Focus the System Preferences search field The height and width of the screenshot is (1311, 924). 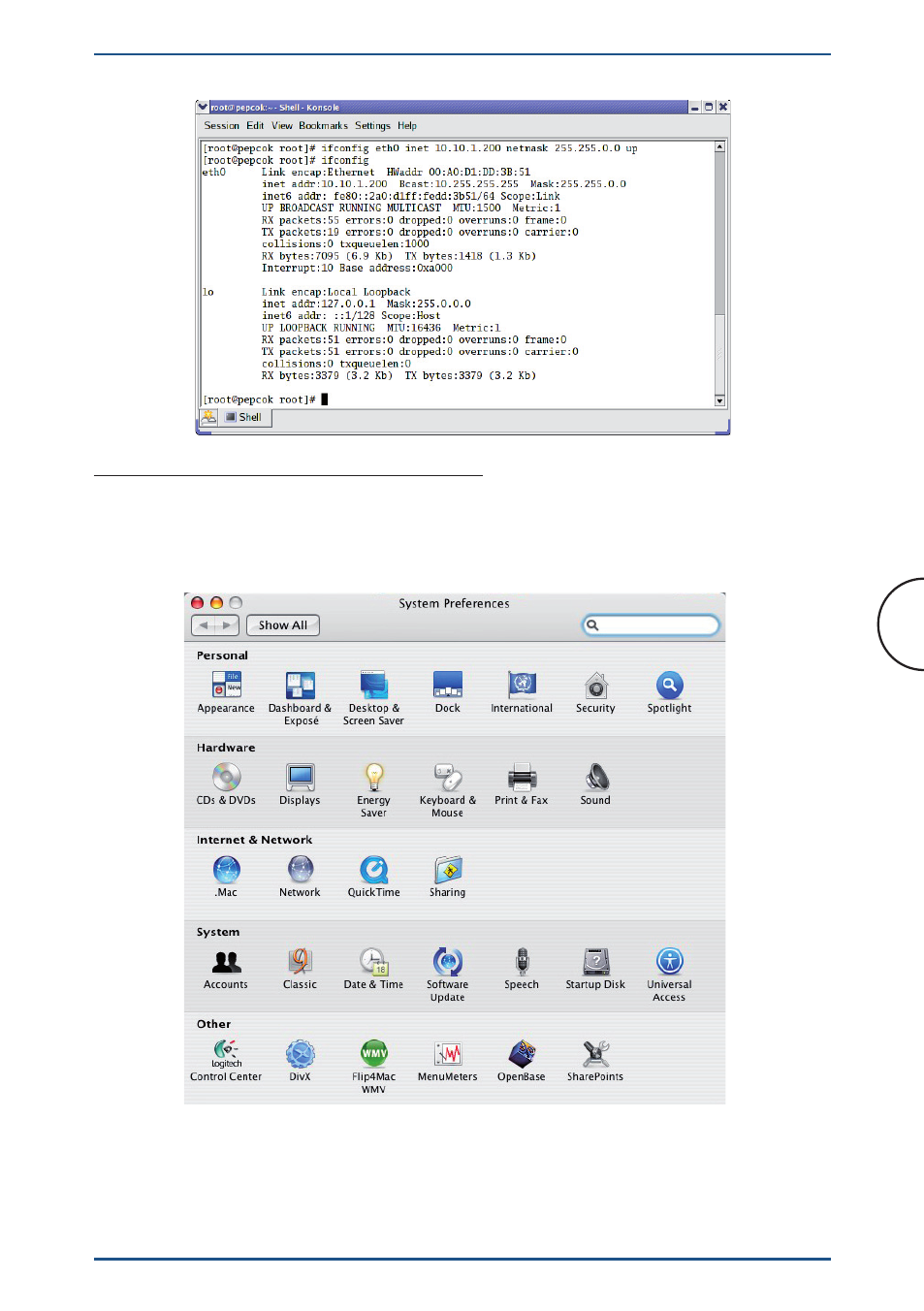(x=651, y=625)
